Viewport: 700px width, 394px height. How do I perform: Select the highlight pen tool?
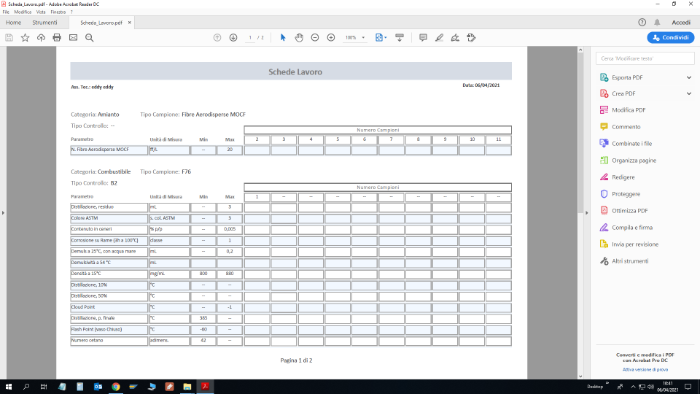pyautogui.click(x=439, y=38)
